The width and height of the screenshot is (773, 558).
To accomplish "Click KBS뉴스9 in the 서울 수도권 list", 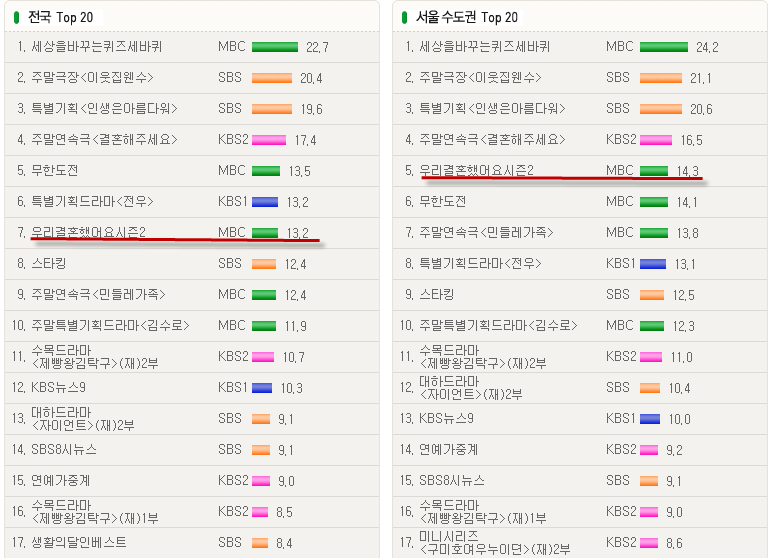I will tap(446, 419).
